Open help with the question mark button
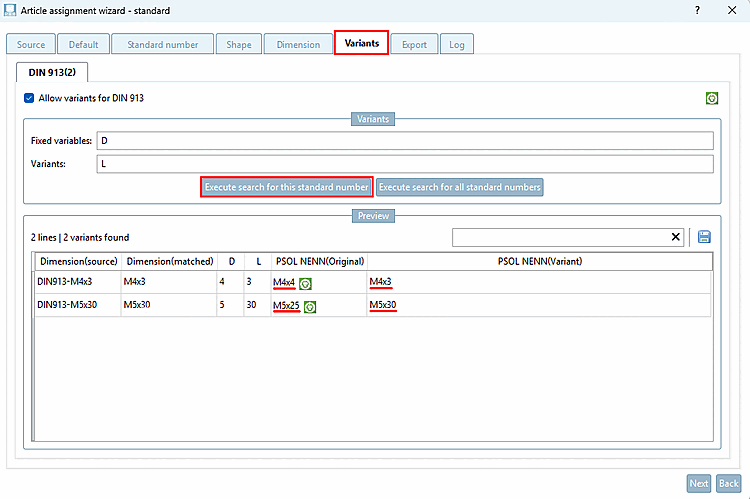Image resolution: width=750 pixels, height=499 pixels. point(697,10)
